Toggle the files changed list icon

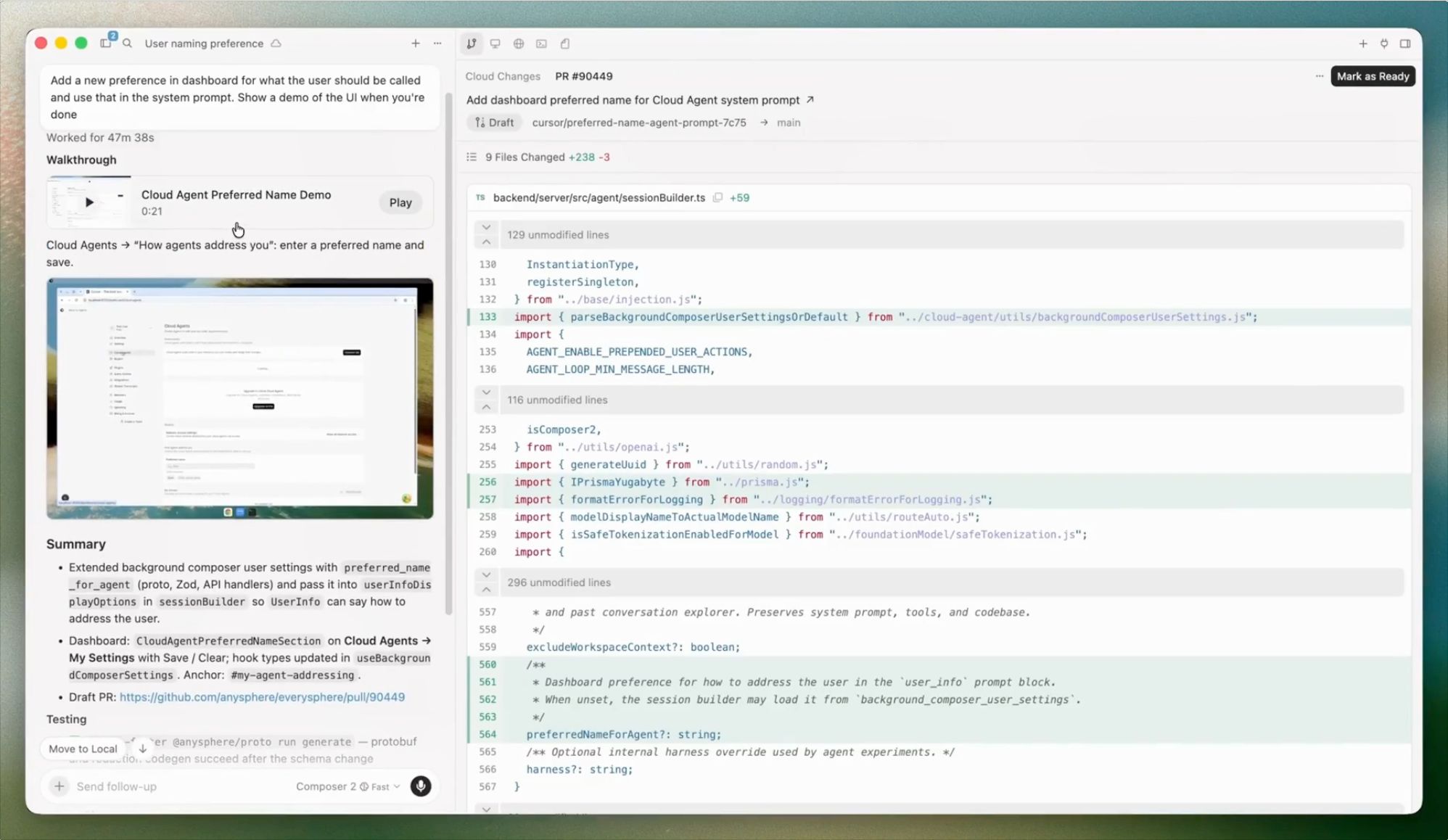tap(472, 157)
